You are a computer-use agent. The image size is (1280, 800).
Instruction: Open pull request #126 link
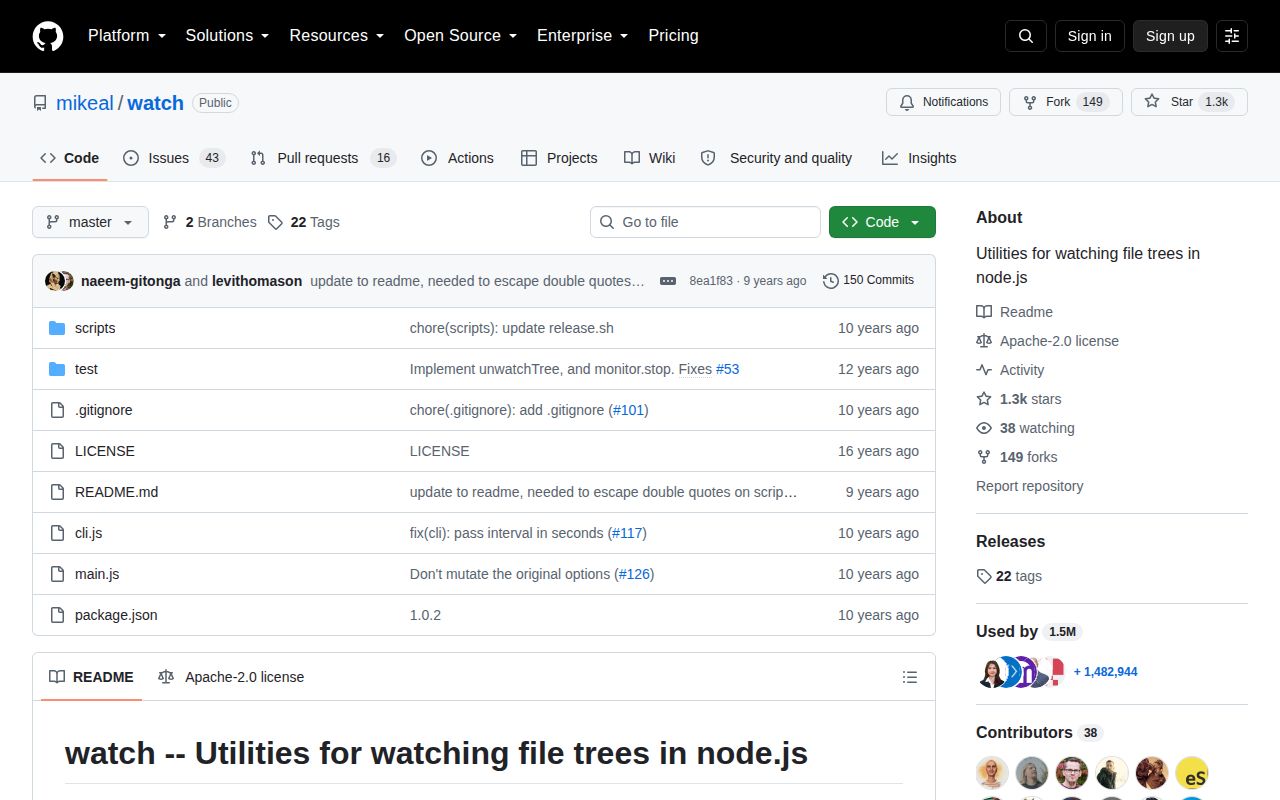pyautogui.click(x=634, y=574)
